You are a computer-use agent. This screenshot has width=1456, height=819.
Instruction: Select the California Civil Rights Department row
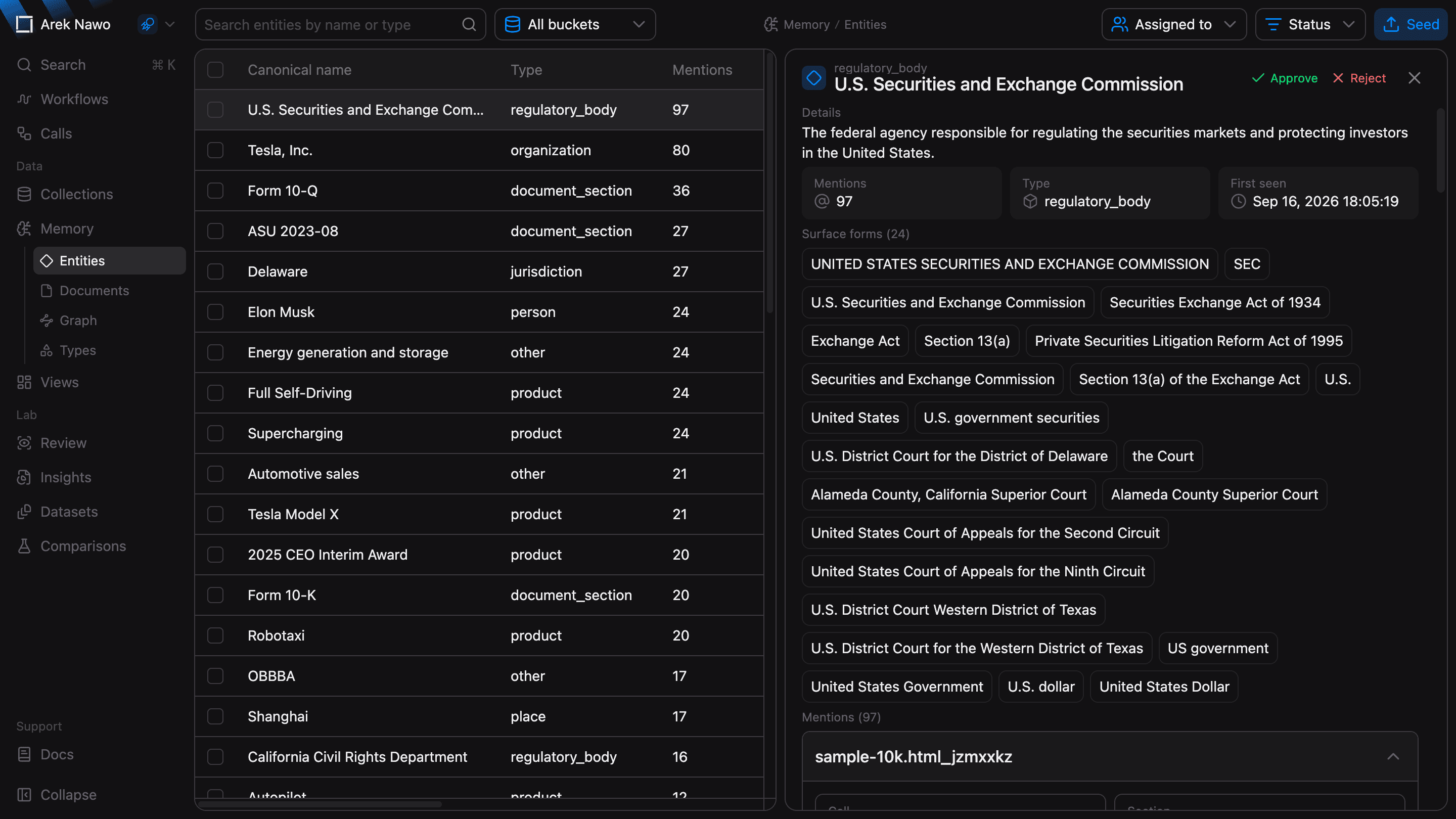tap(479, 757)
